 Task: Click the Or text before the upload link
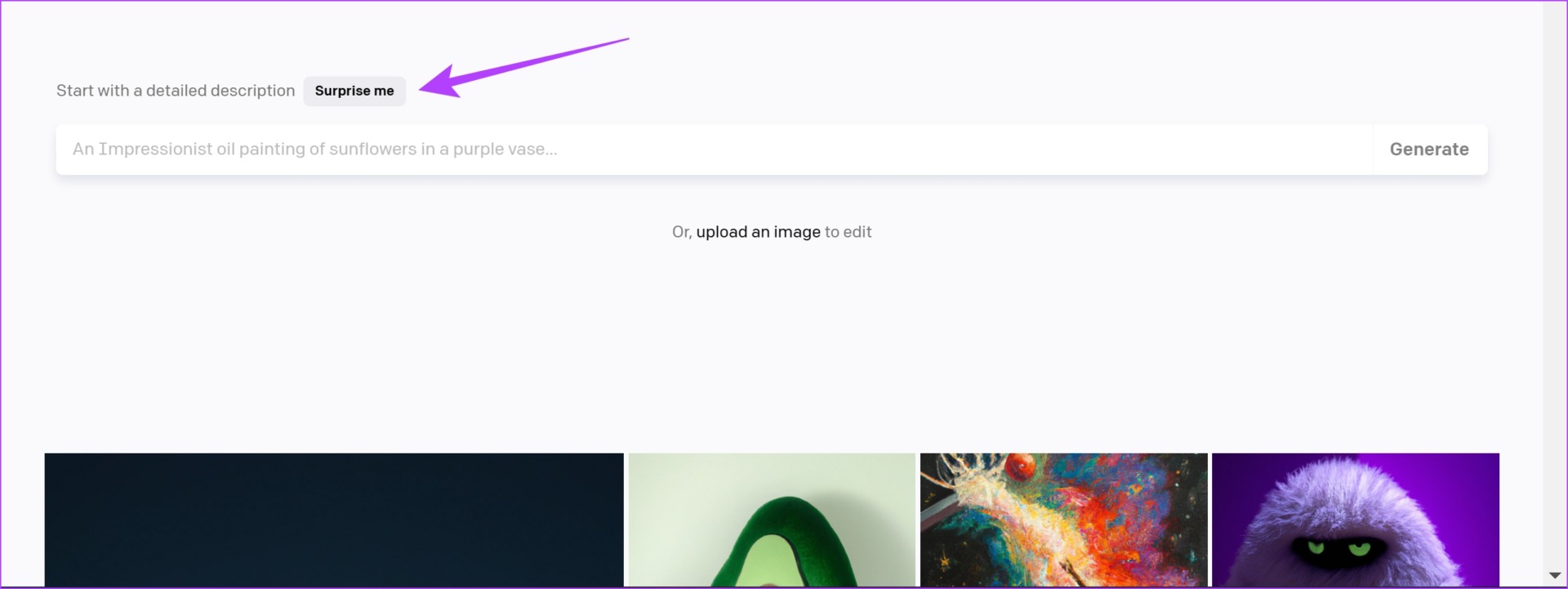[682, 232]
